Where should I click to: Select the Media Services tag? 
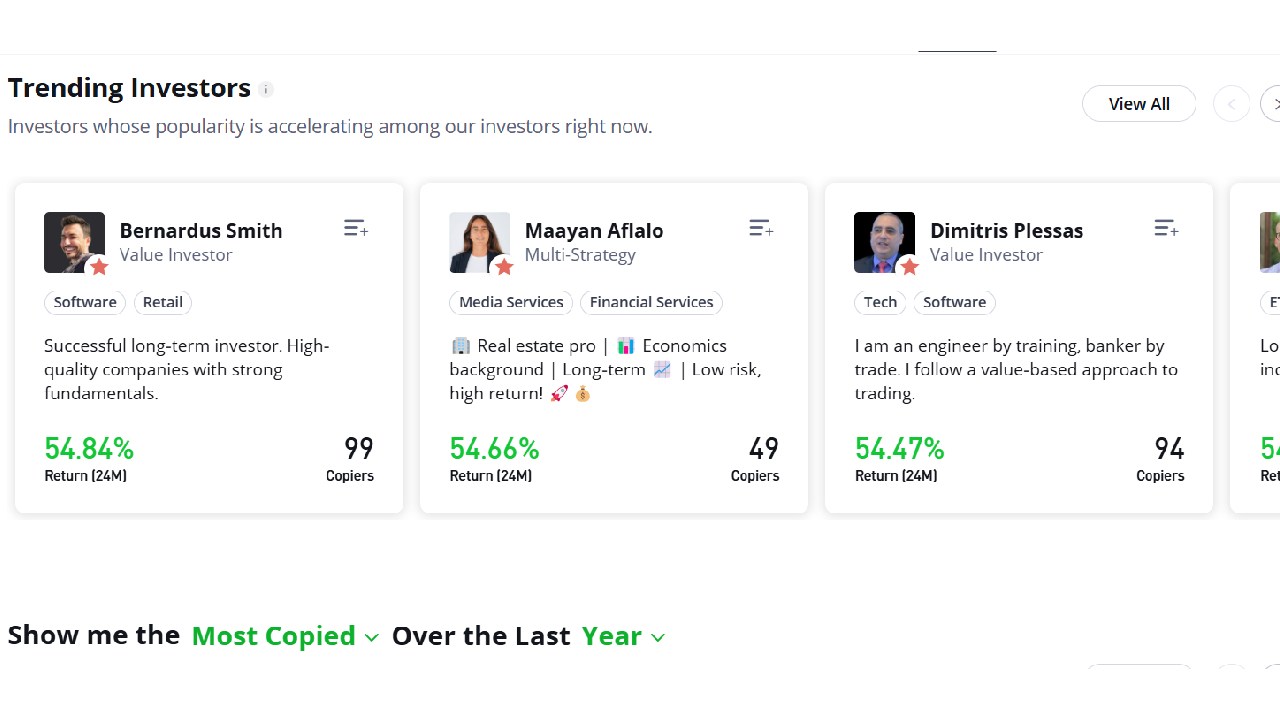click(511, 302)
